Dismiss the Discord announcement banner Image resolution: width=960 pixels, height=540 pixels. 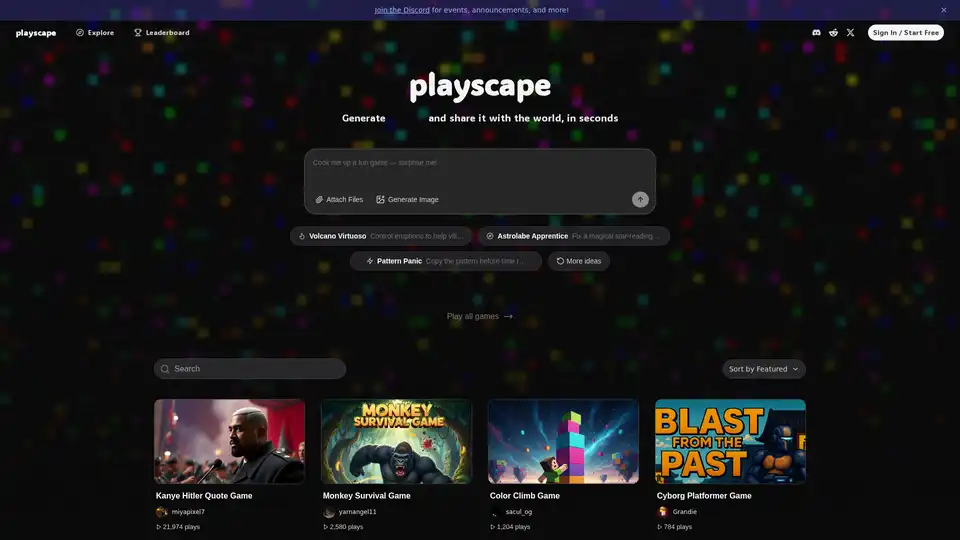click(943, 10)
